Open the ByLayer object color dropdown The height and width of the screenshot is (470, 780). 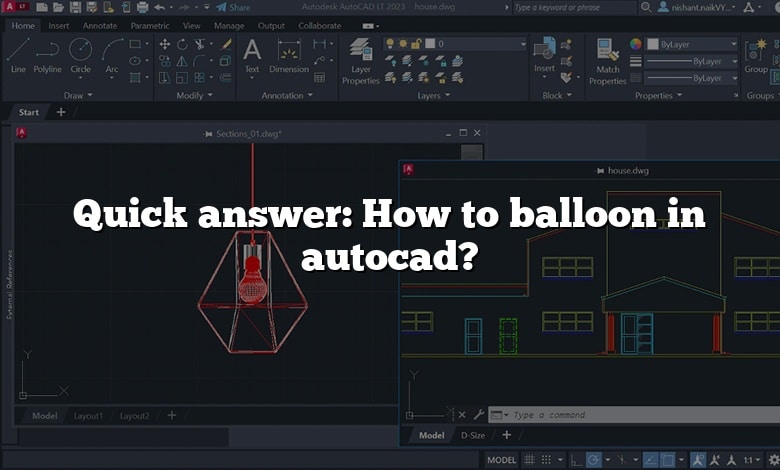tap(691, 44)
